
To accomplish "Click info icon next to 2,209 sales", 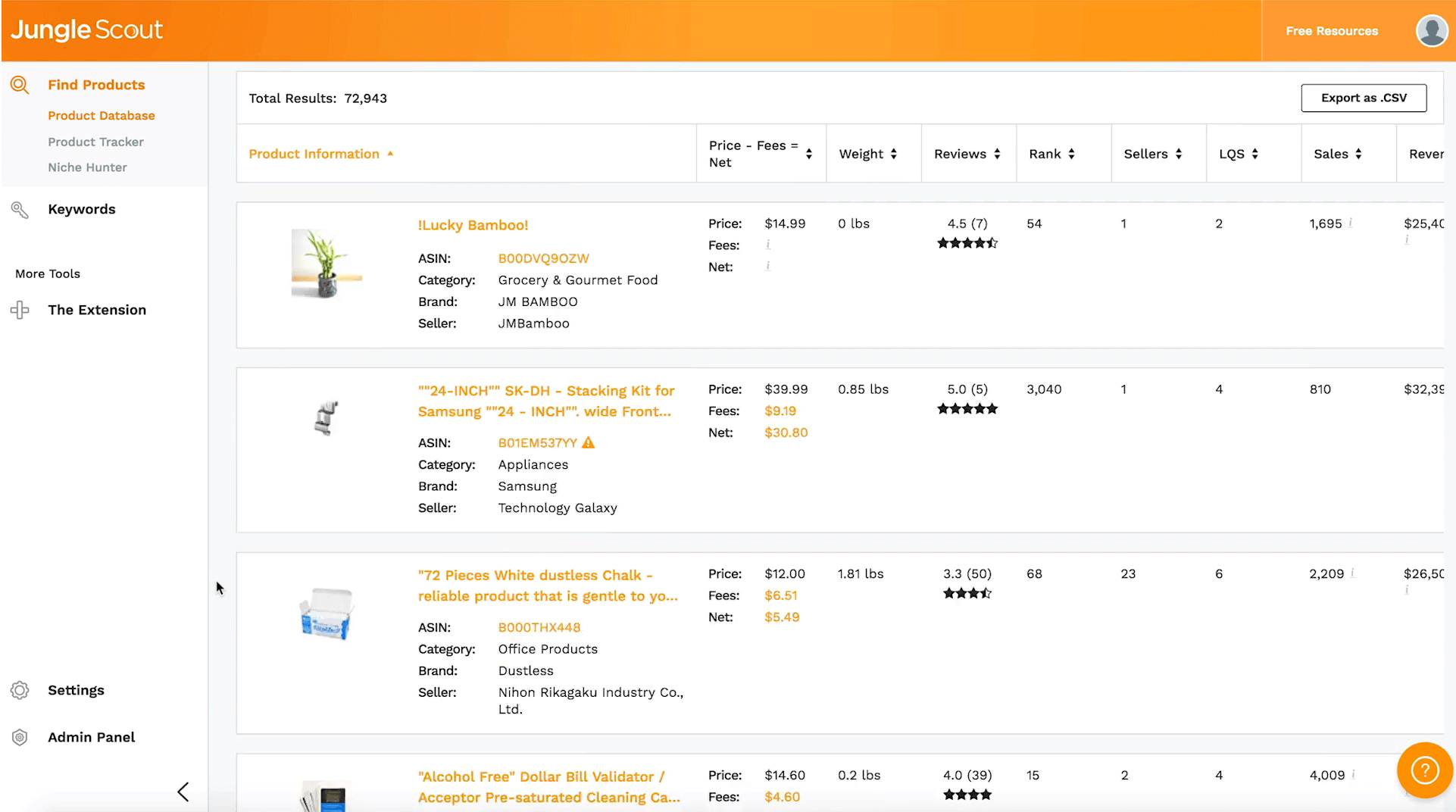I will click(1352, 573).
